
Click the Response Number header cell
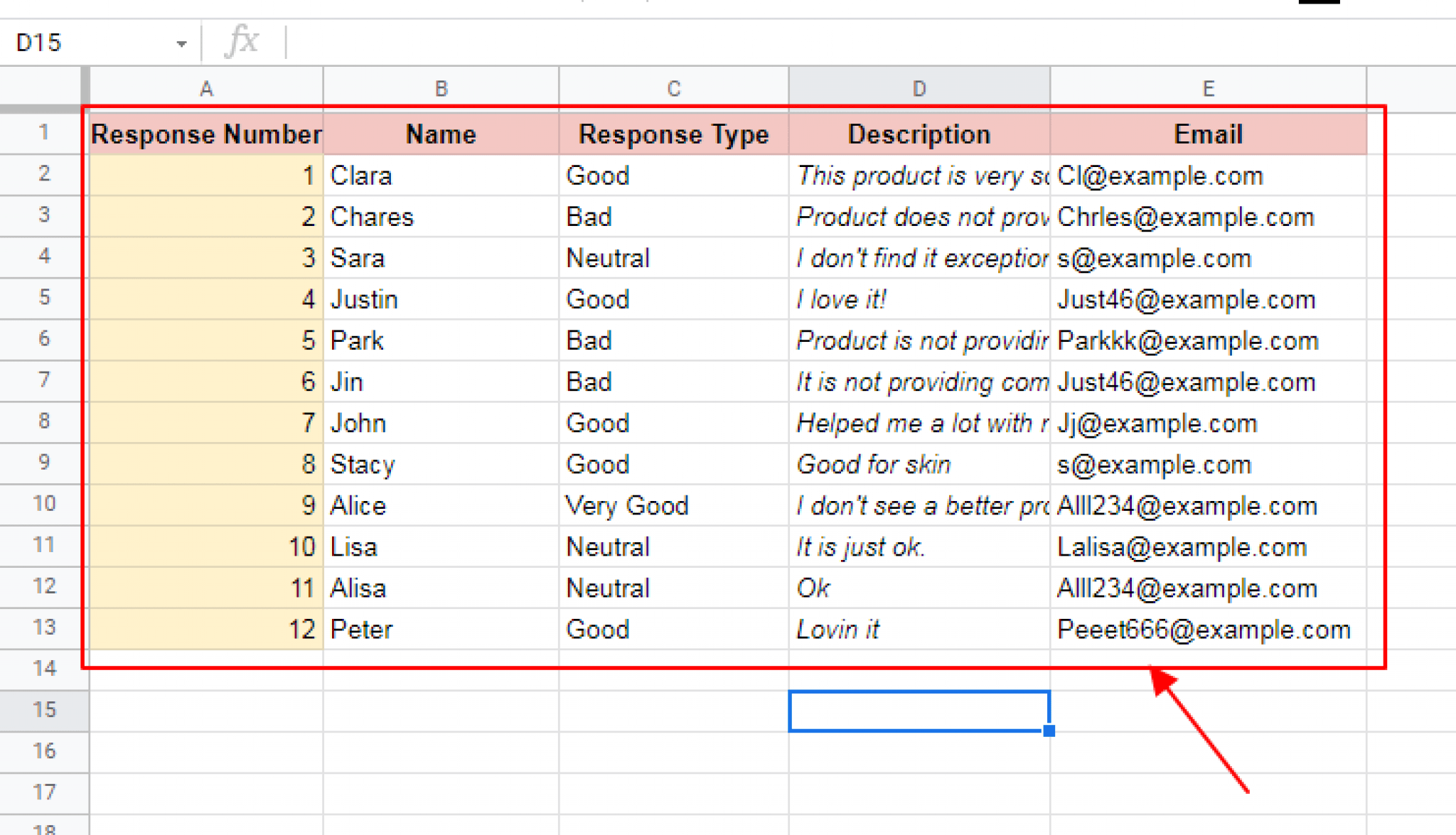click(205, 134)
